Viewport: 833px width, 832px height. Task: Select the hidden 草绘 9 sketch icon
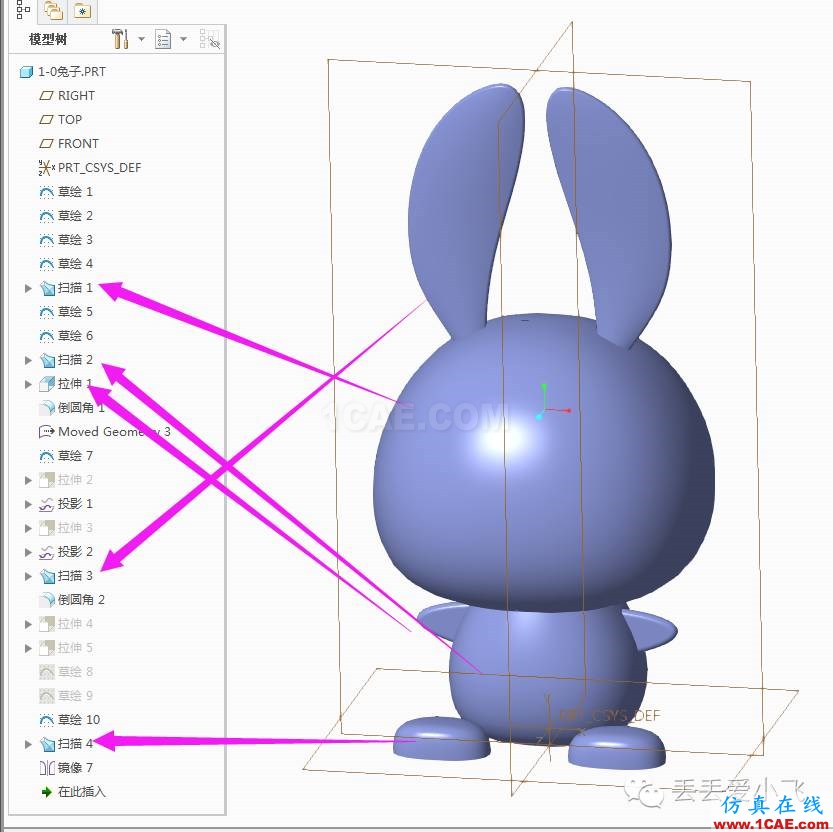tap(47, 695)
